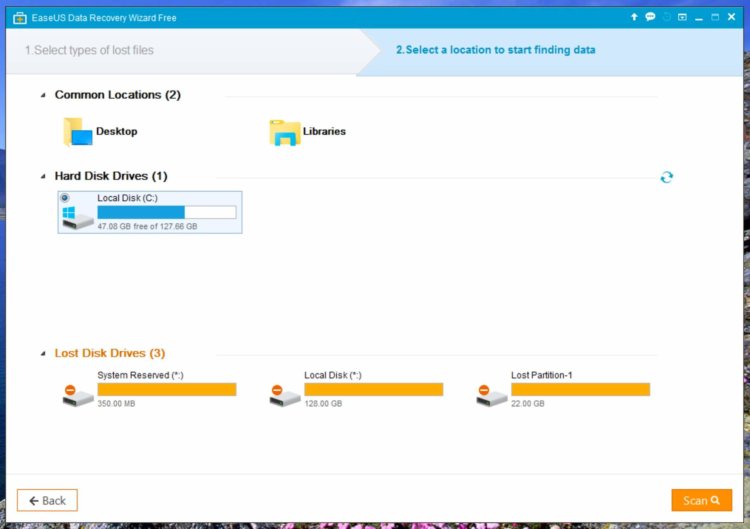The height and width of the screenshot is (529, 750).
Task: Go to step 1 Select types of lost files
Action: 89,50
